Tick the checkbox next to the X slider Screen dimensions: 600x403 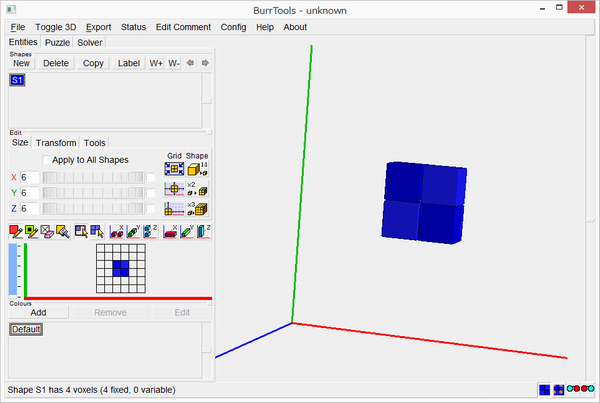(x=150, y=177)
